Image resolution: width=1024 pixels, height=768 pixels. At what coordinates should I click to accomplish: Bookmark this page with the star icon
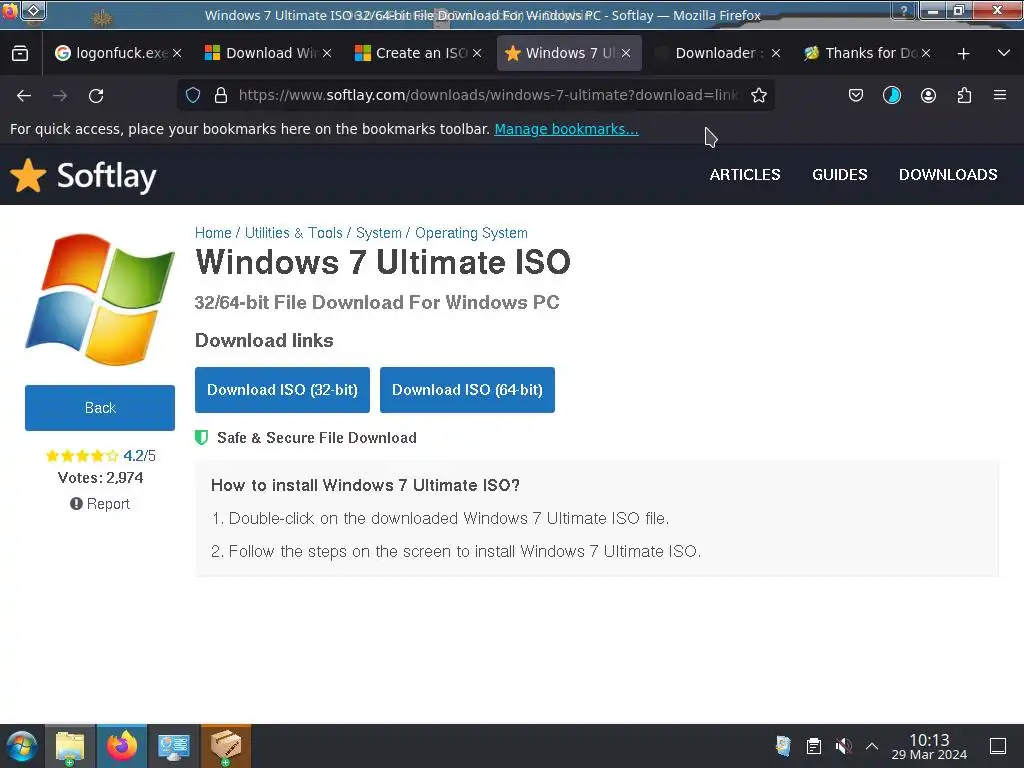pyautogui.click(x=758, y=95)
